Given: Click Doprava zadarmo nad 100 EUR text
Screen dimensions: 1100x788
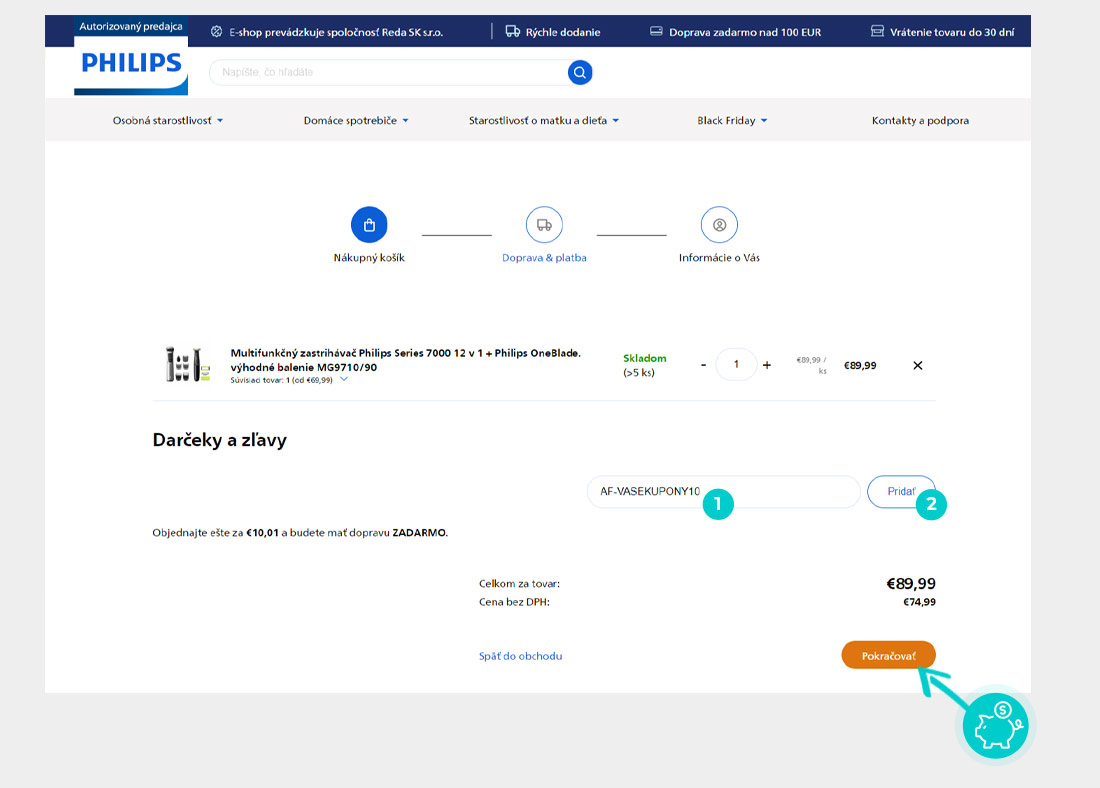Looking at the screenshot, I should [x=745, y=32].
